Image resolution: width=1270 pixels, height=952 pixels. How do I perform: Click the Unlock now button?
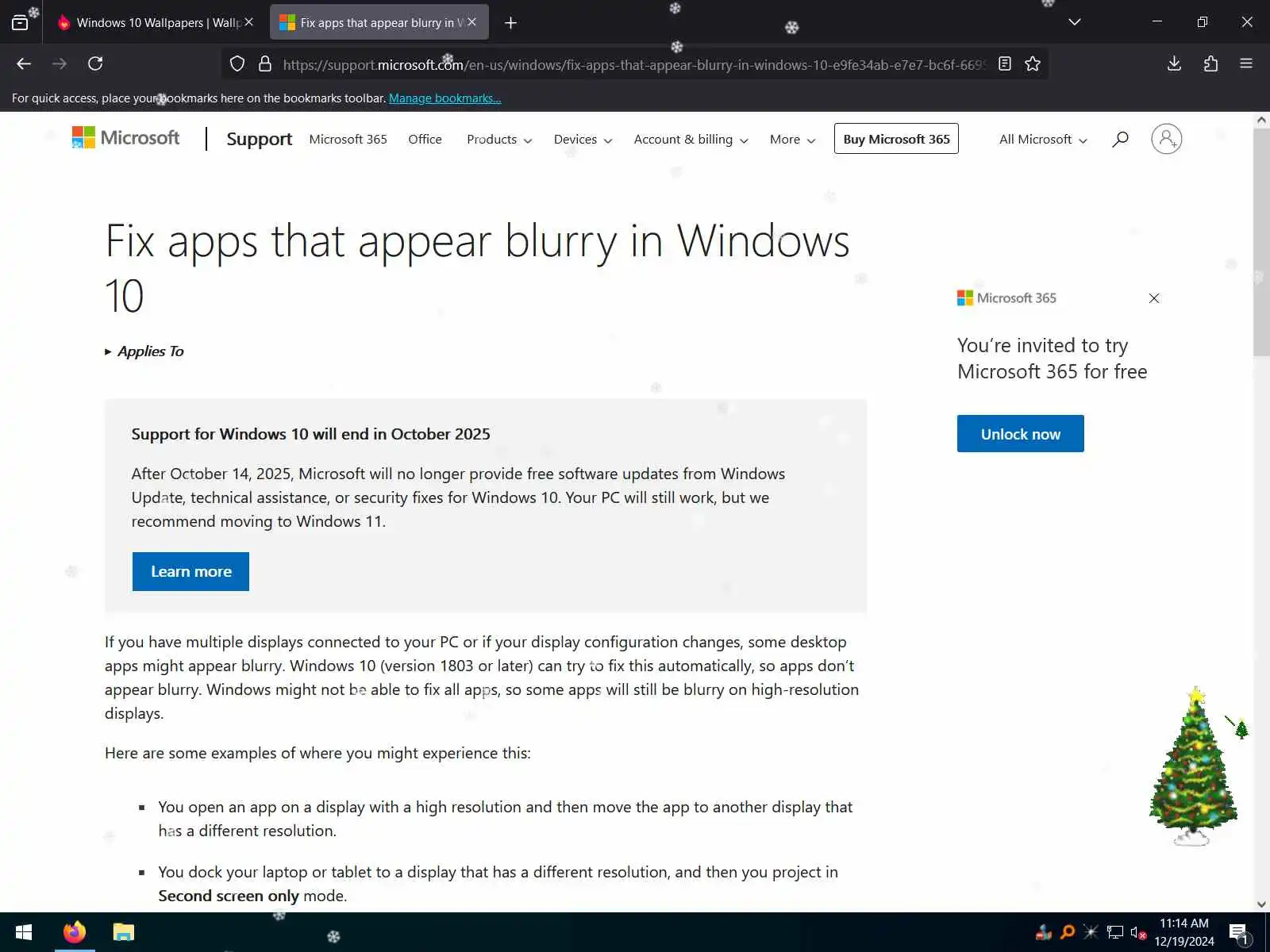point(1020,433)
